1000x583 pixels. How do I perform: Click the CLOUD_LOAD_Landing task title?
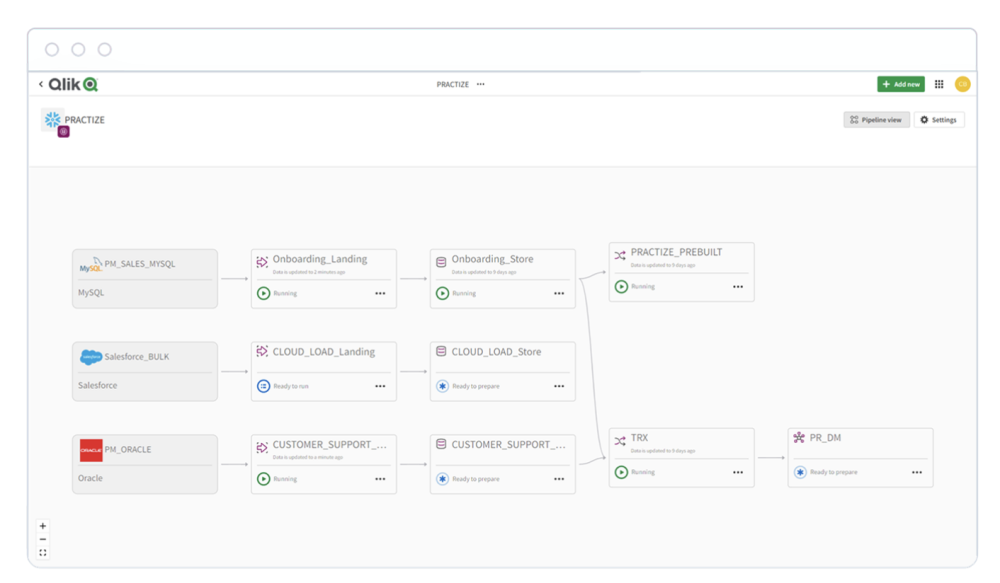tap(324, 351)
